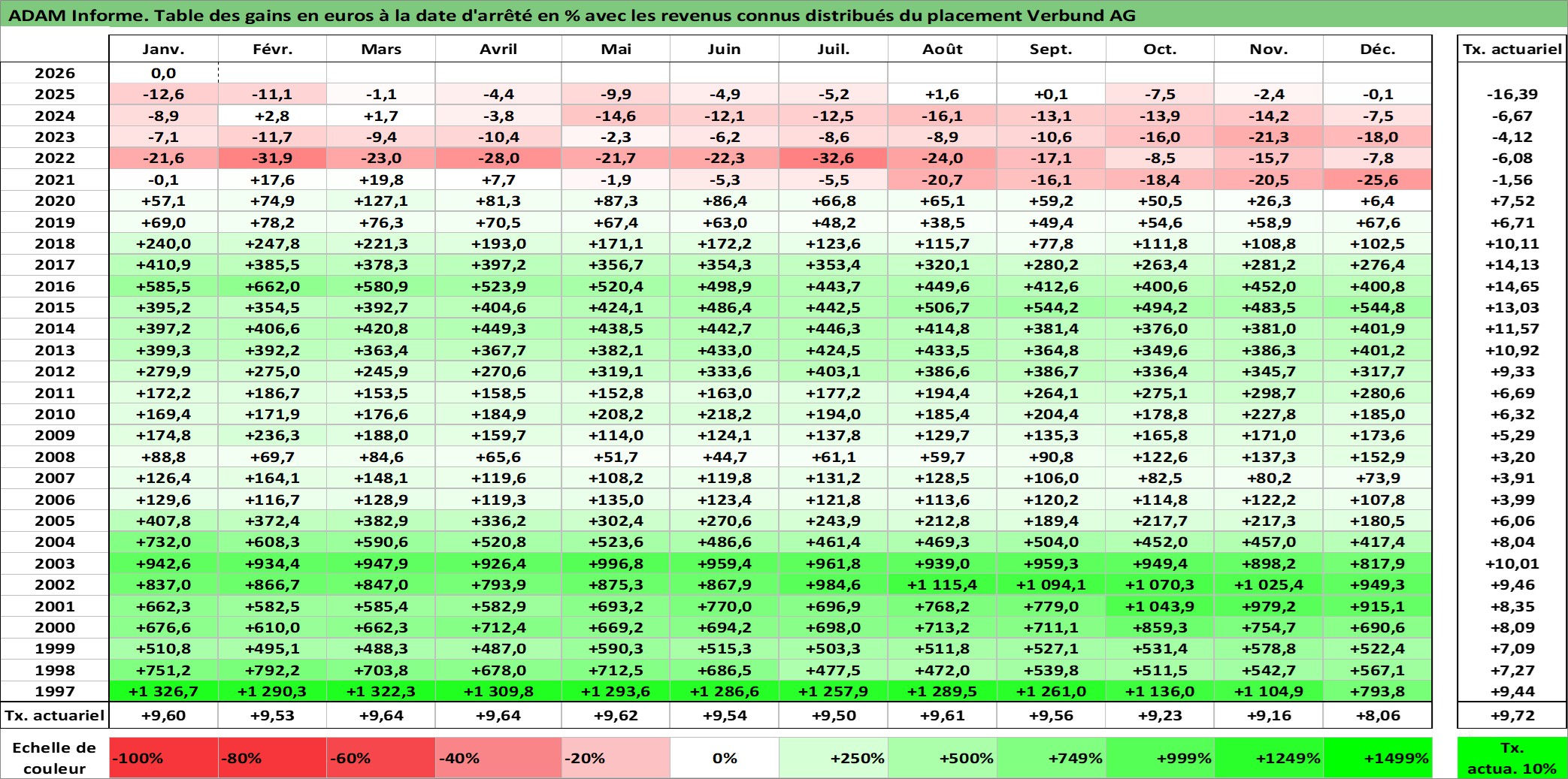
Task: Click the 2016 Févr. cell +662,0
Action: 272,286
